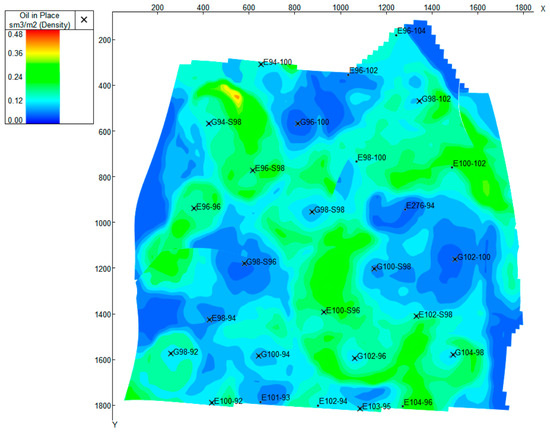
Task: Close the Oil in Place legend
Action: [x=84, y=20]
